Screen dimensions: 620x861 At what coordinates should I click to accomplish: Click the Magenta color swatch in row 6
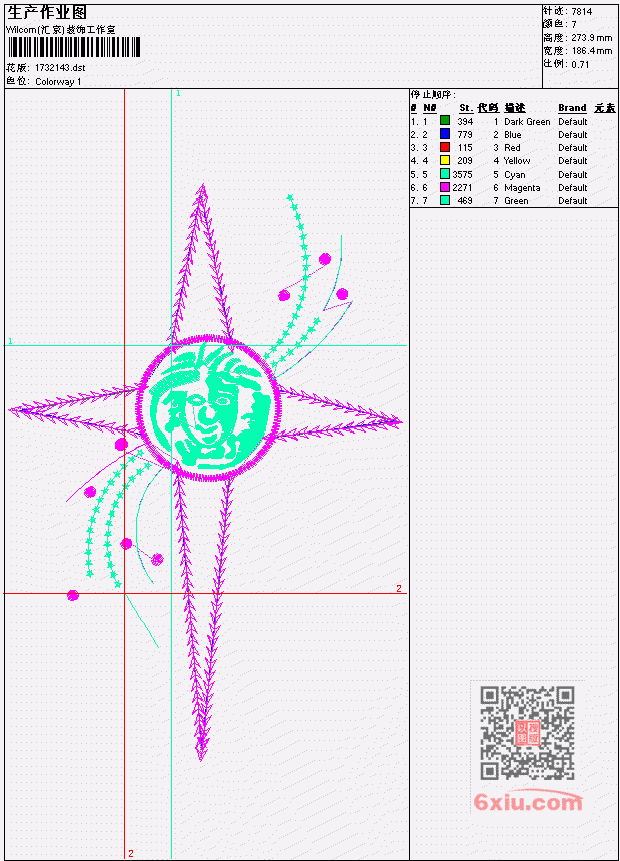click(x=445, y=187)
